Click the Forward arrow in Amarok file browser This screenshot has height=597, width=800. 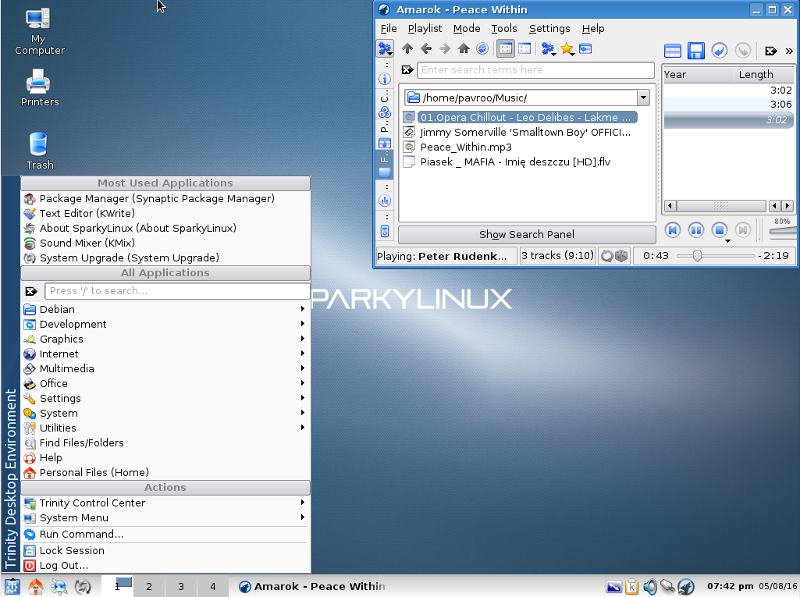tap(445, 49)
